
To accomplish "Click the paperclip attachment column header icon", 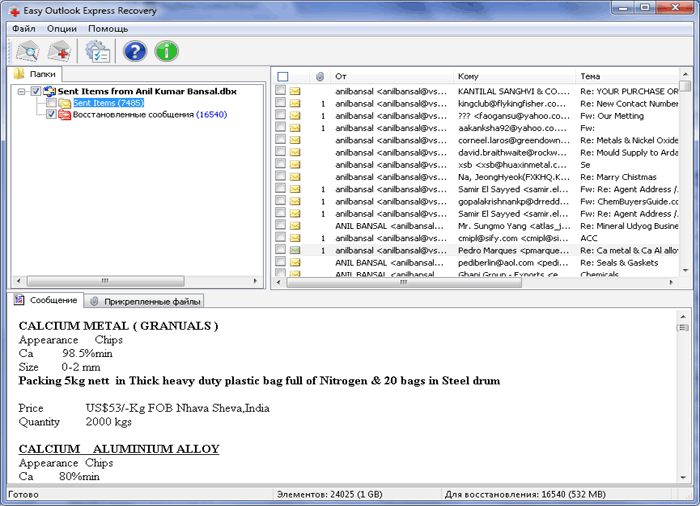I will click(320, 76).
